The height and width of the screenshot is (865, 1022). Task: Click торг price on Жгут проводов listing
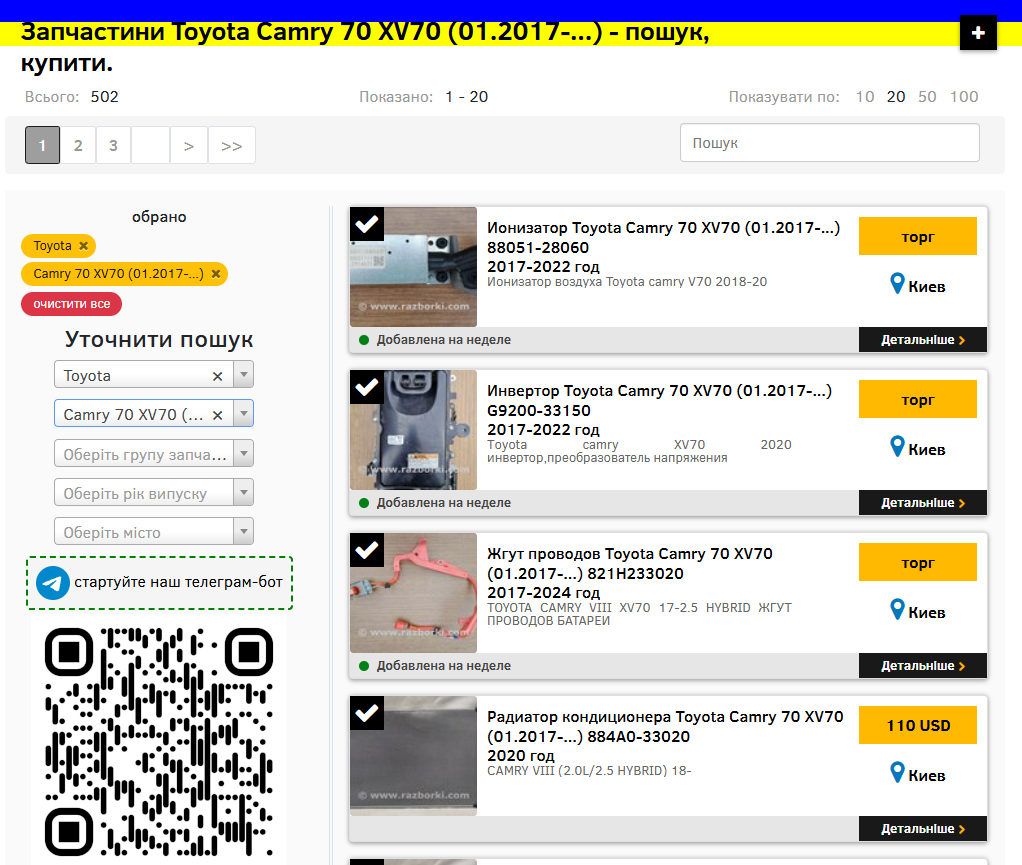pos(918,562)
